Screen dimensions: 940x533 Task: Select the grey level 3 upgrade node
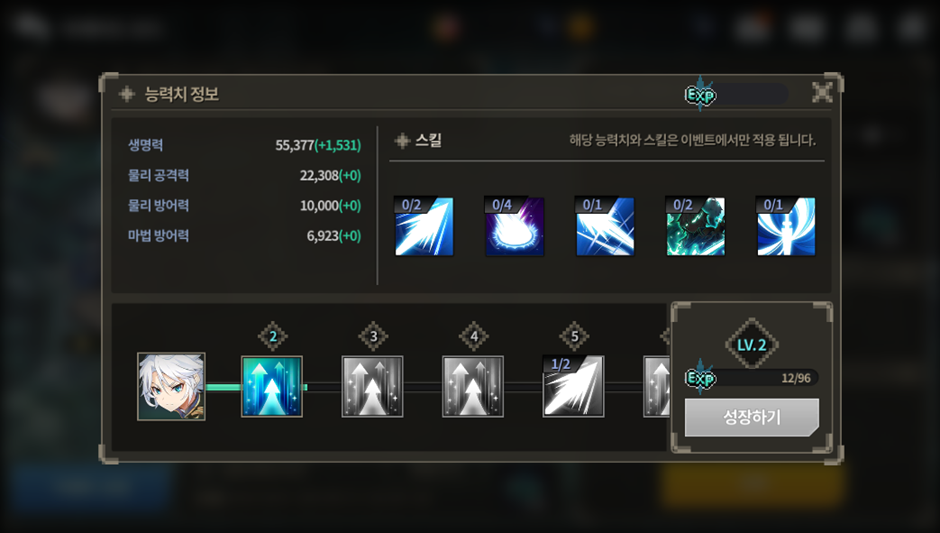point(372,387)
